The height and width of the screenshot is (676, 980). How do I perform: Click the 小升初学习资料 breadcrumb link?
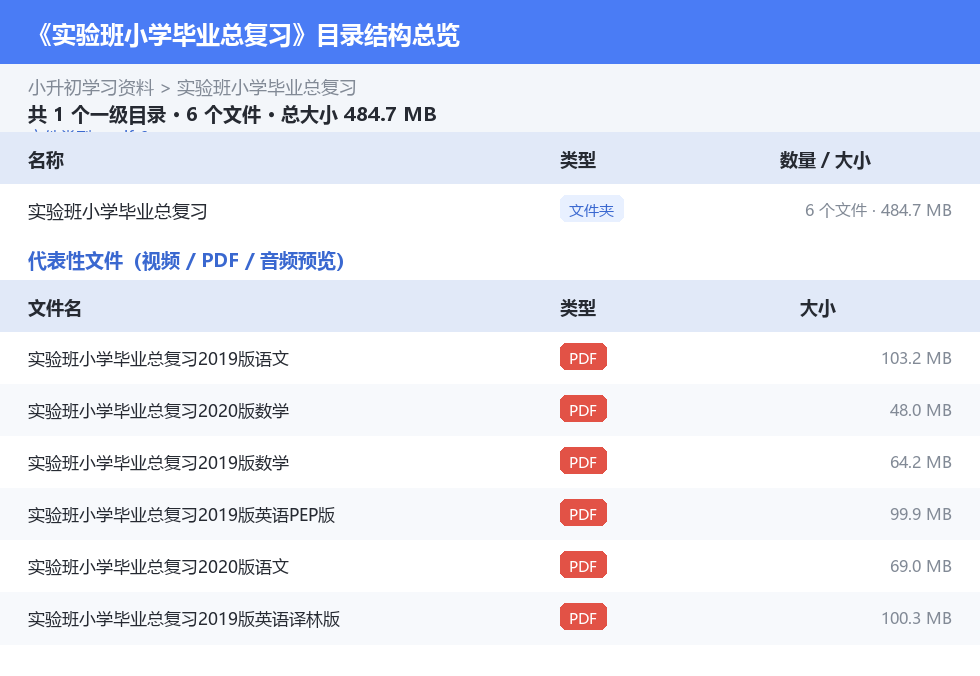(91, 88)
